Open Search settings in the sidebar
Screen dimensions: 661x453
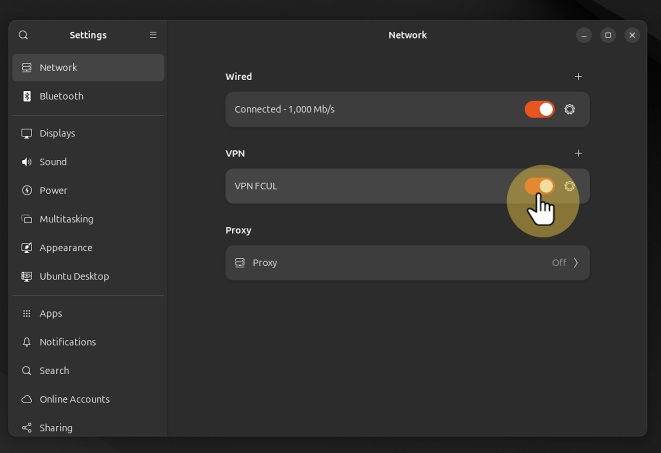(88, 371)
